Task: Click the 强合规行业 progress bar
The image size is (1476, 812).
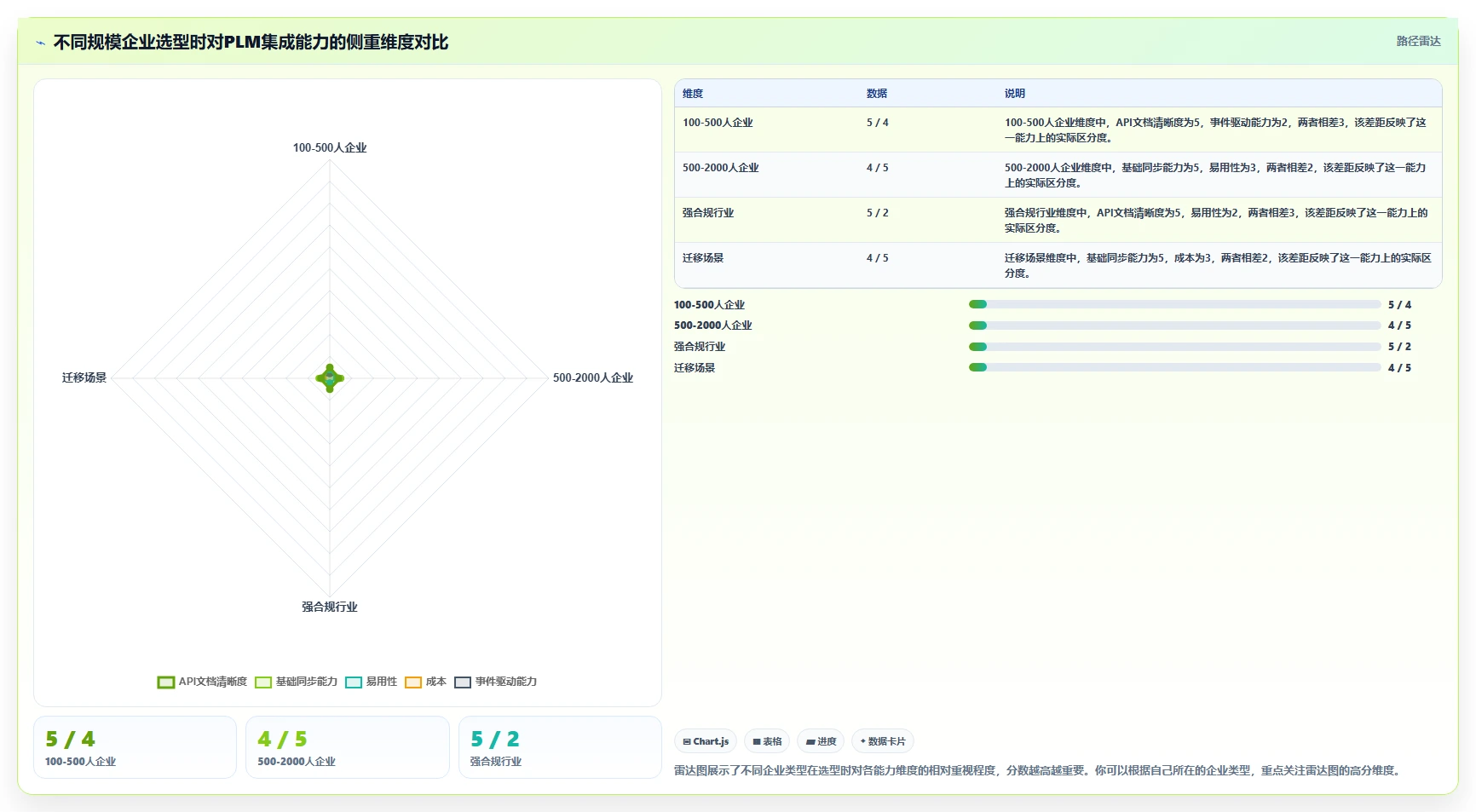Action: click(1174, 347)
